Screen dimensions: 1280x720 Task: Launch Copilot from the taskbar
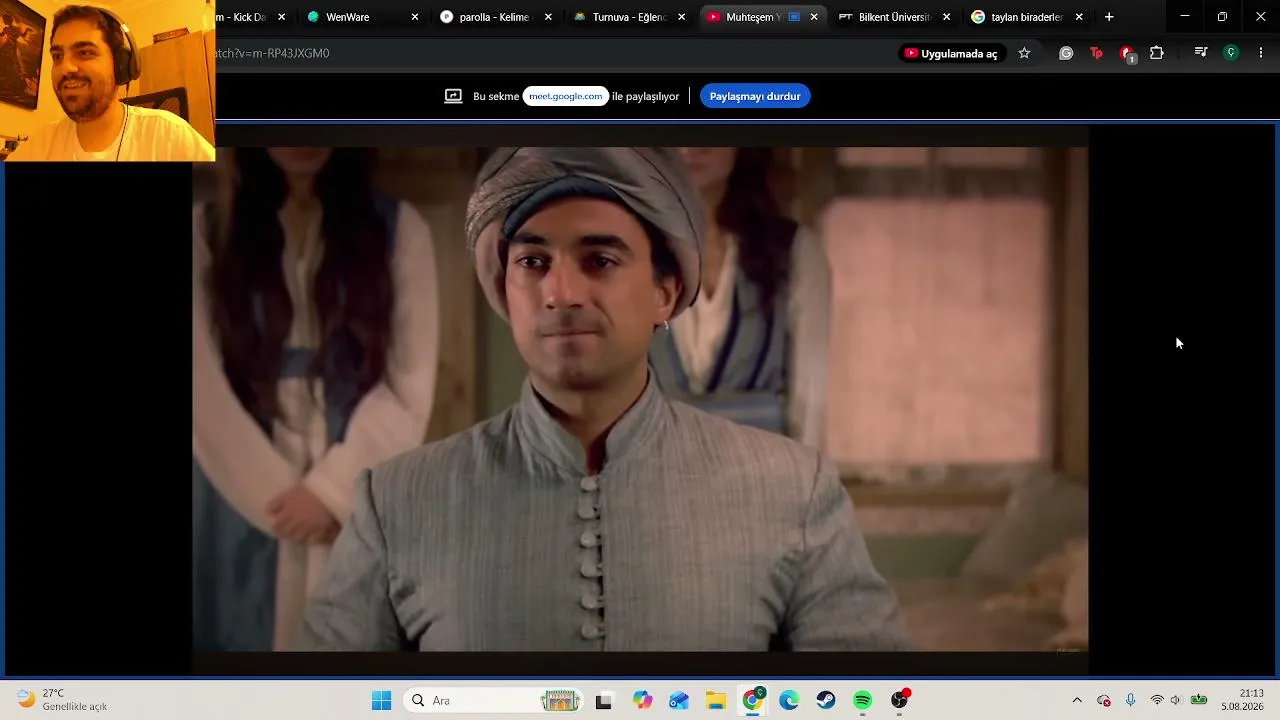pyautogui.click(x=642, y=701)
